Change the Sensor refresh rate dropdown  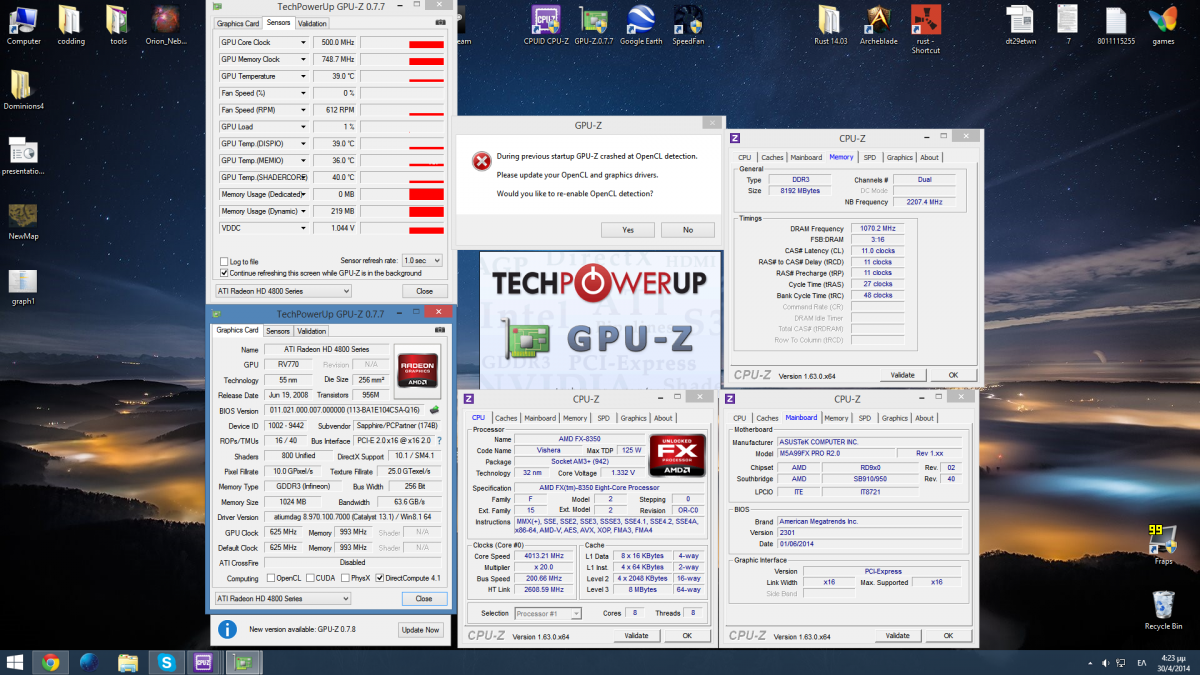pyautogui.click(x=422, y=261)
